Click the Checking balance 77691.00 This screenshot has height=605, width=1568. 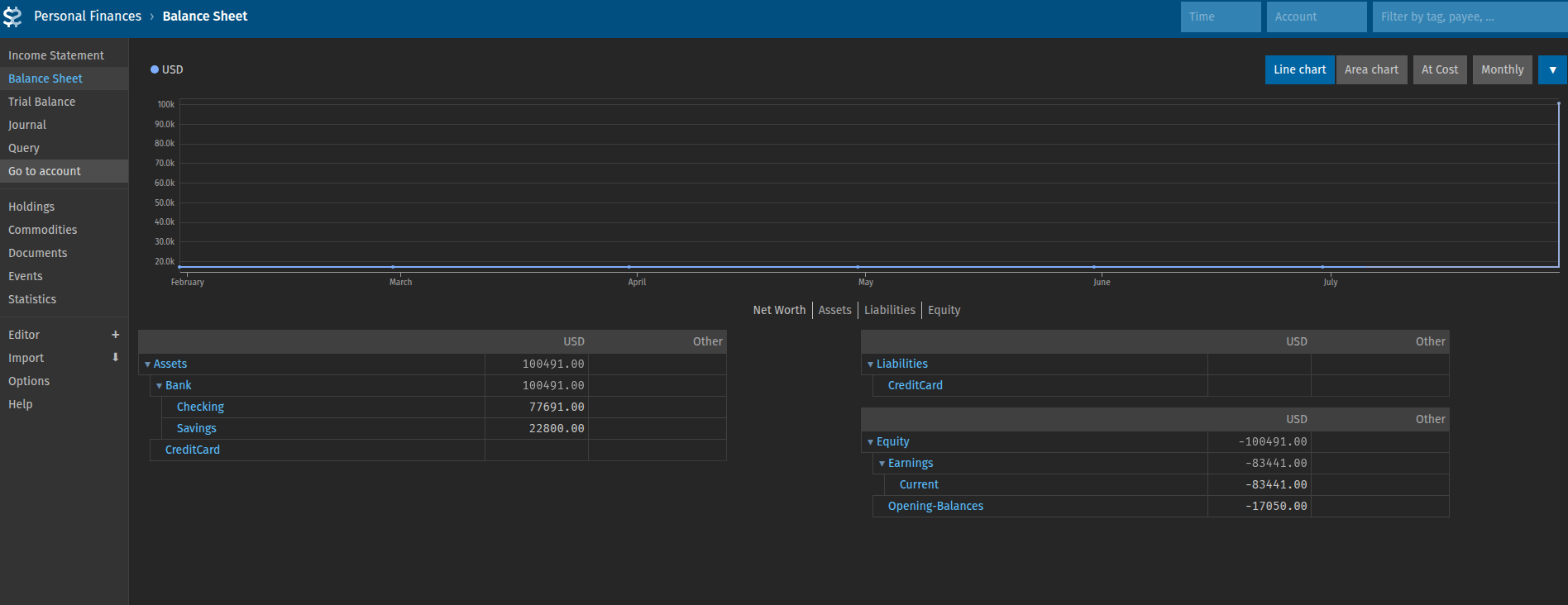pyautogui.click(x=557, y=407)
